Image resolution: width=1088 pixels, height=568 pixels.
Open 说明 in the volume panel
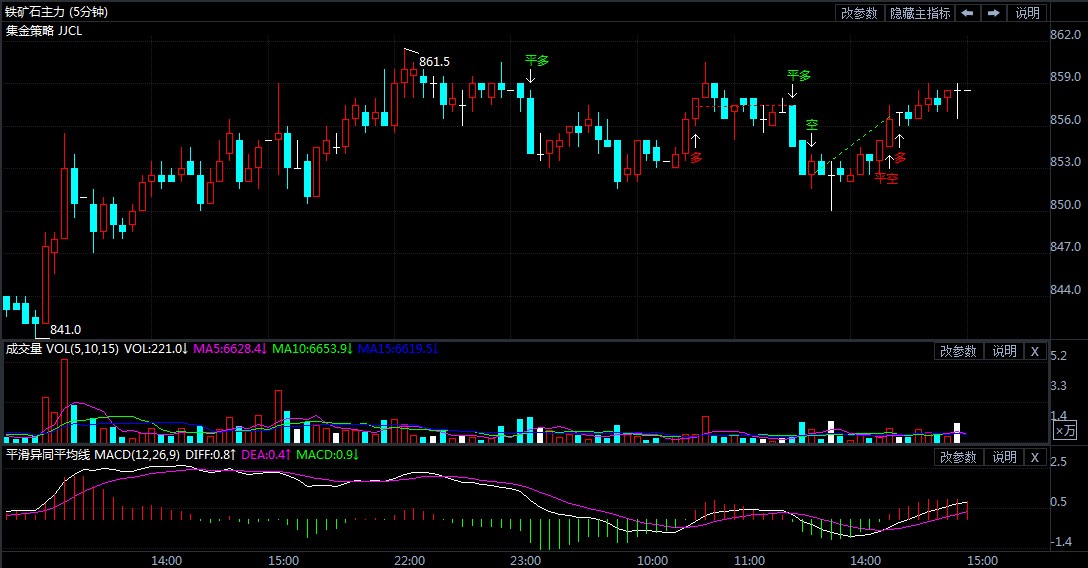click(1003, 351)
